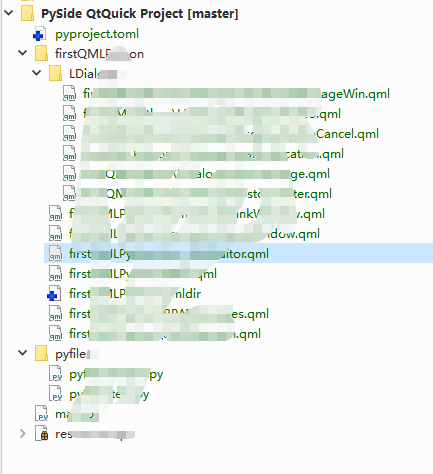This screenshot has width=433, height=474.
Task: Select file name ending in ter.qml
Action: (207, 194)
